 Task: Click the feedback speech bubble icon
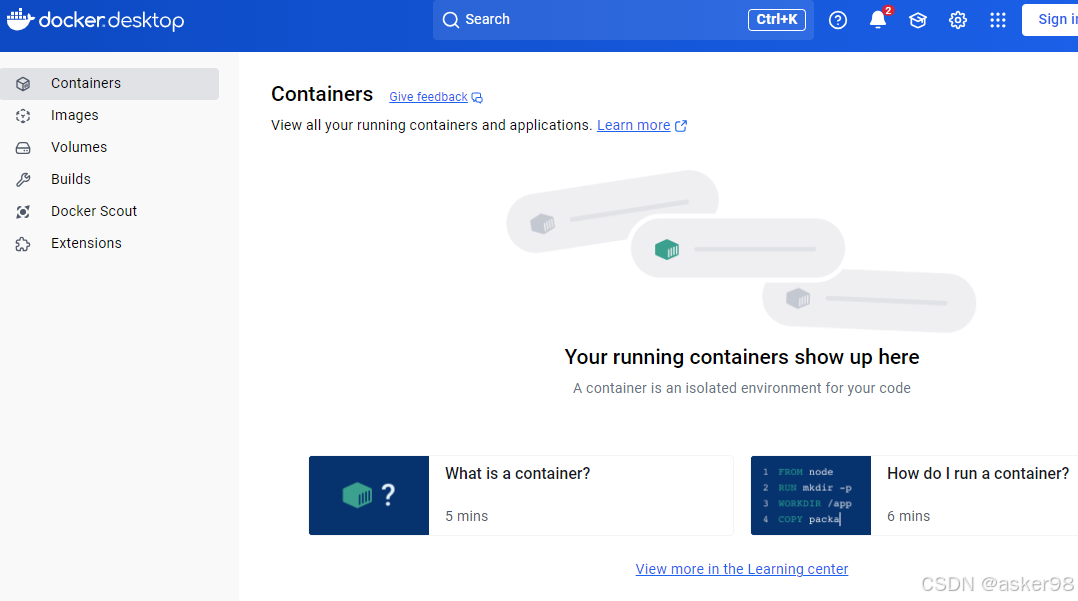tap(477, 98)
